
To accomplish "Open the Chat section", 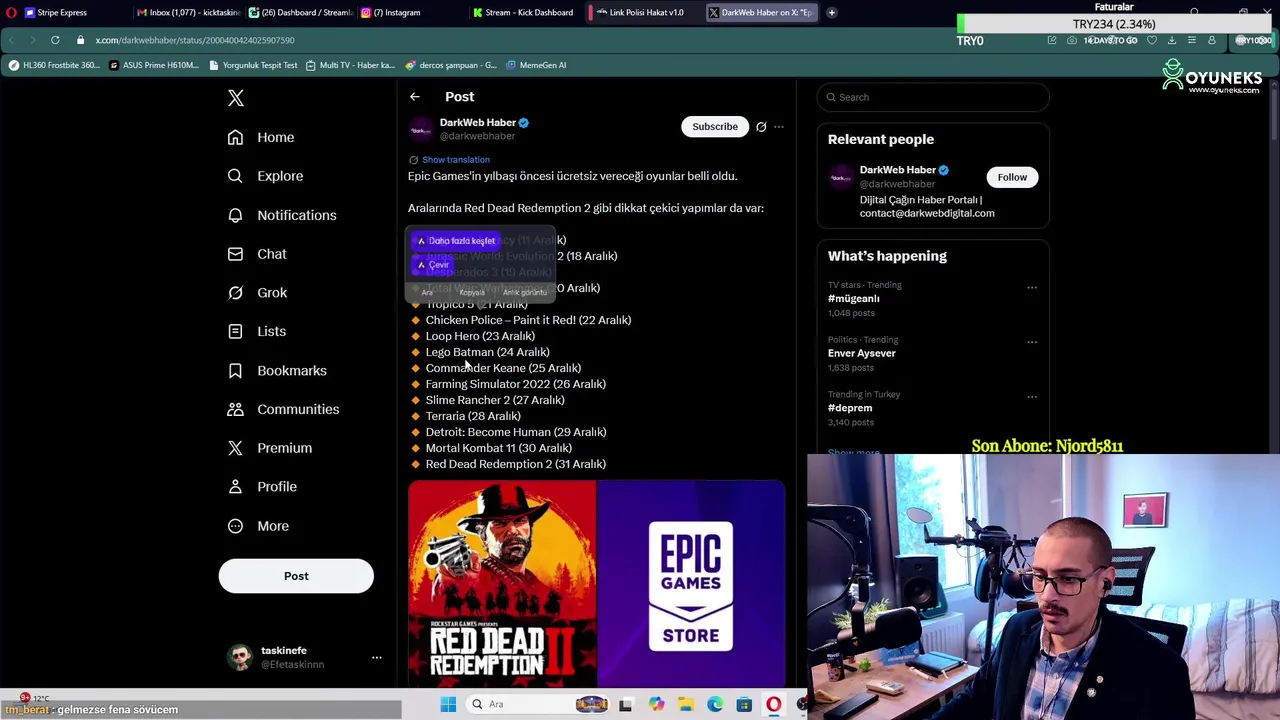I will [x=257, y=254].
